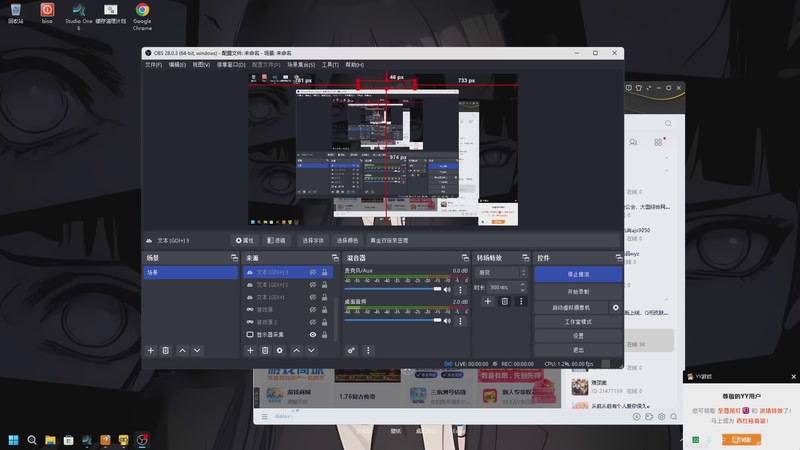Open 麦克风/Aux three-dot options menu
Screen dimensions: 800x450
[460, 290]
